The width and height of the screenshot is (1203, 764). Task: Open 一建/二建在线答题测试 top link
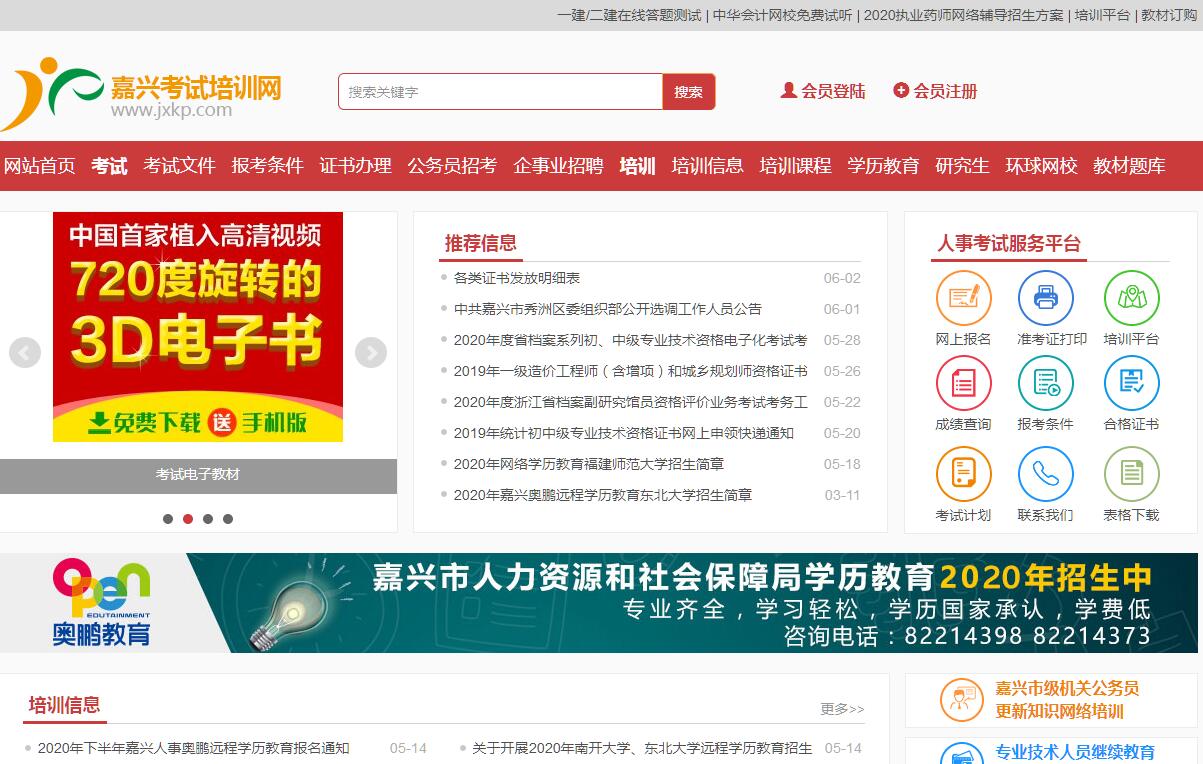click(x=629, y=15)
